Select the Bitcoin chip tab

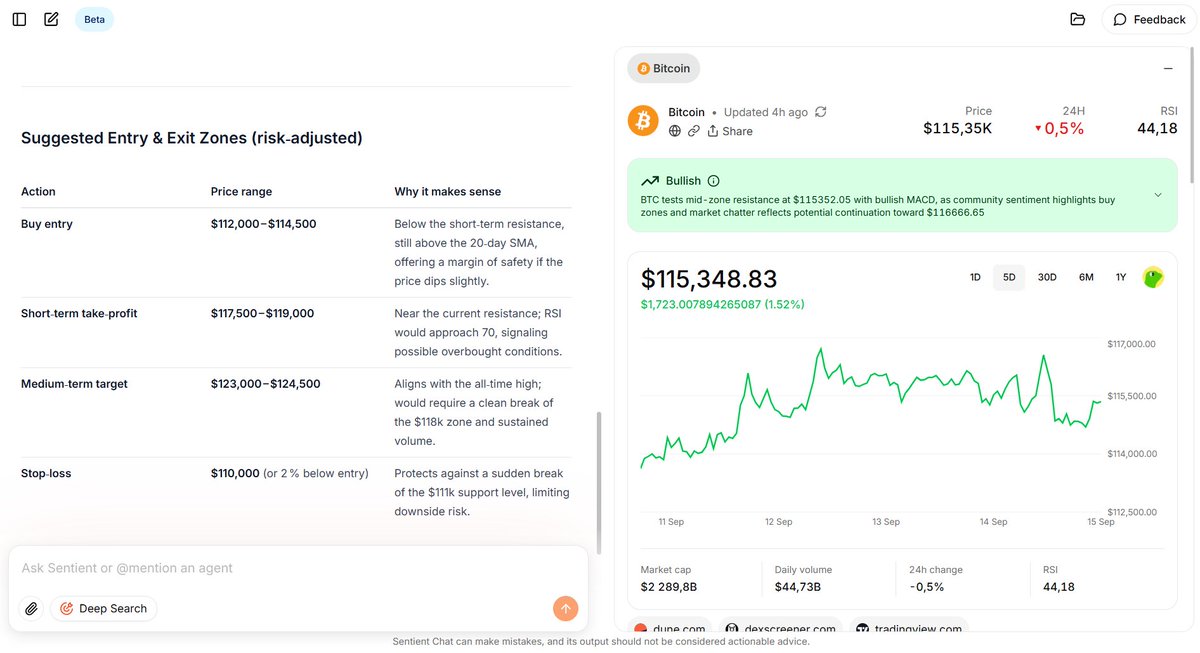[664, 68]
